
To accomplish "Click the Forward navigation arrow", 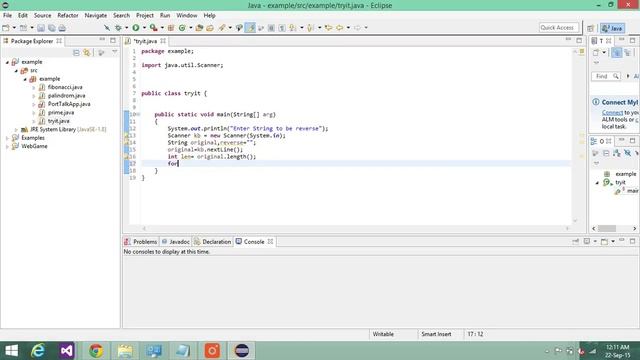I will (x=357, y=28).
